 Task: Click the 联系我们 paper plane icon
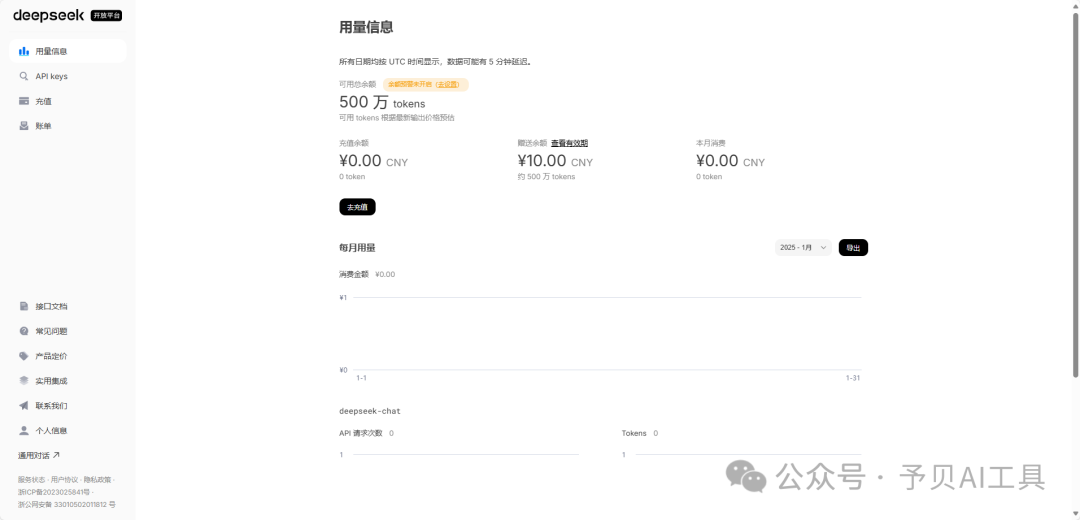click(x=24, y=406)
